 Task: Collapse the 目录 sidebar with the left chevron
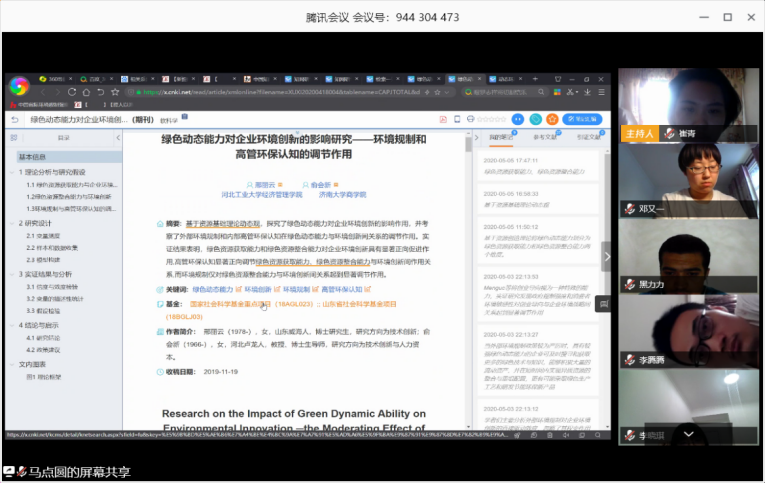118,138
